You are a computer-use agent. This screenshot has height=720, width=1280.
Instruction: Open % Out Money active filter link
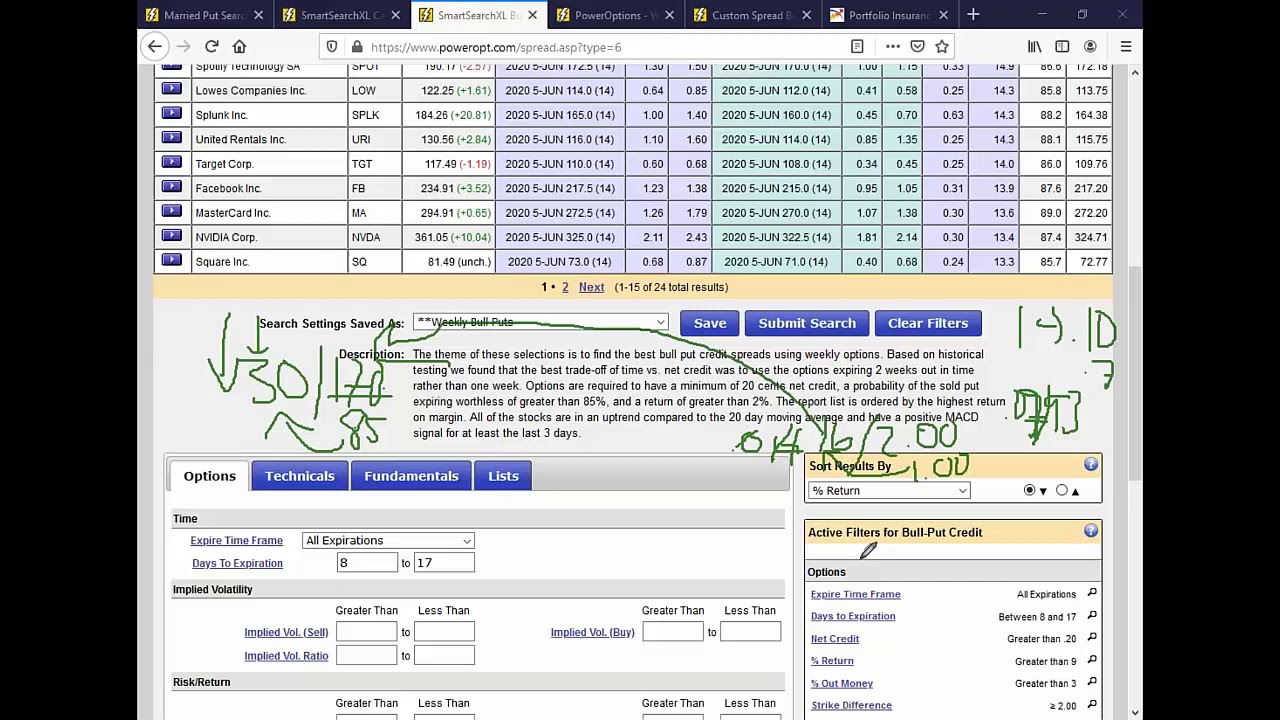842,683
